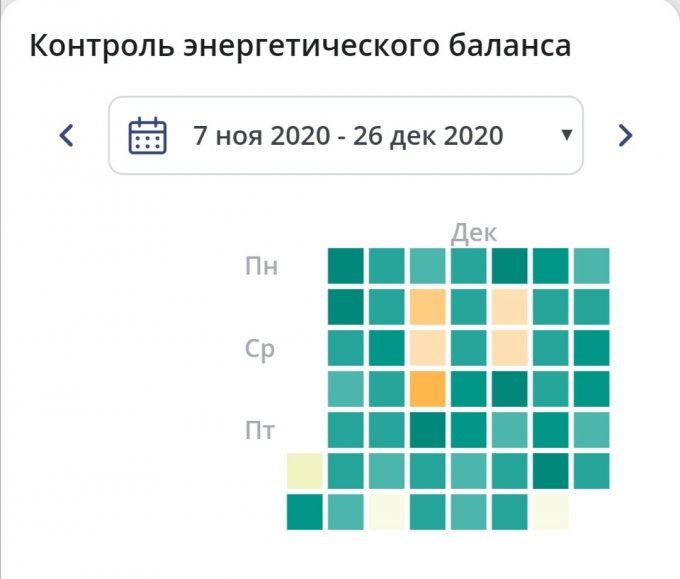Screen dimensions: 680x579
Task: Open the '7 ноя 2020 - 26 дек 2020' range
Action: pos(348,135)
